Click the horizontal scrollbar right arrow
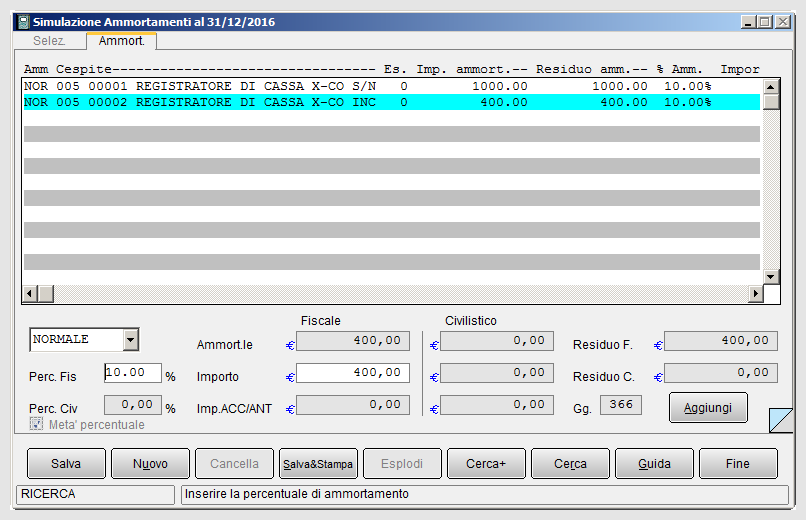The height and width of the screenshot is (520, 806). tap(756, 294)
